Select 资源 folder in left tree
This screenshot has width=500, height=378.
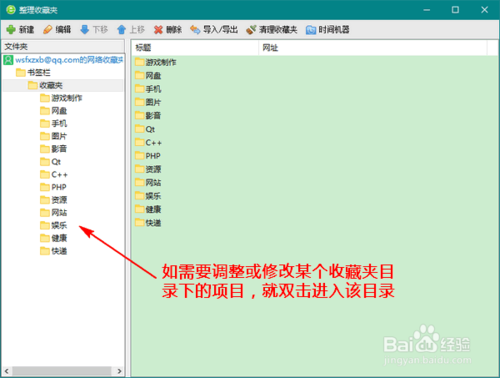pyautogui.click(x=53, y=200)
